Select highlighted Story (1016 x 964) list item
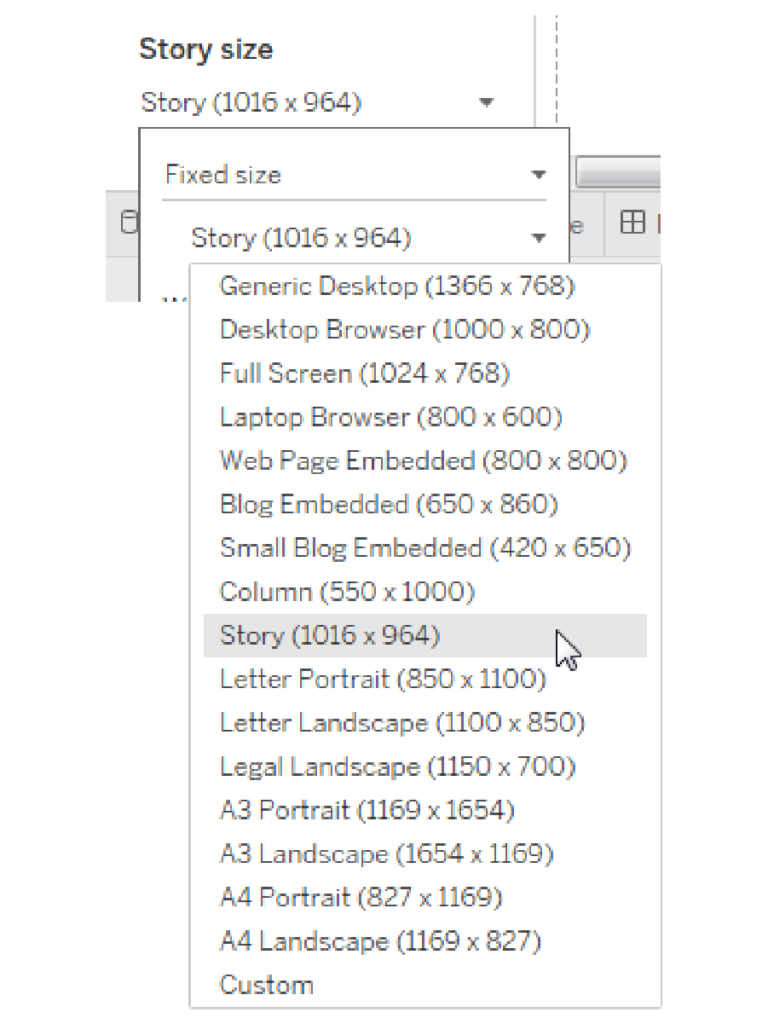 [x=330, y=636]
